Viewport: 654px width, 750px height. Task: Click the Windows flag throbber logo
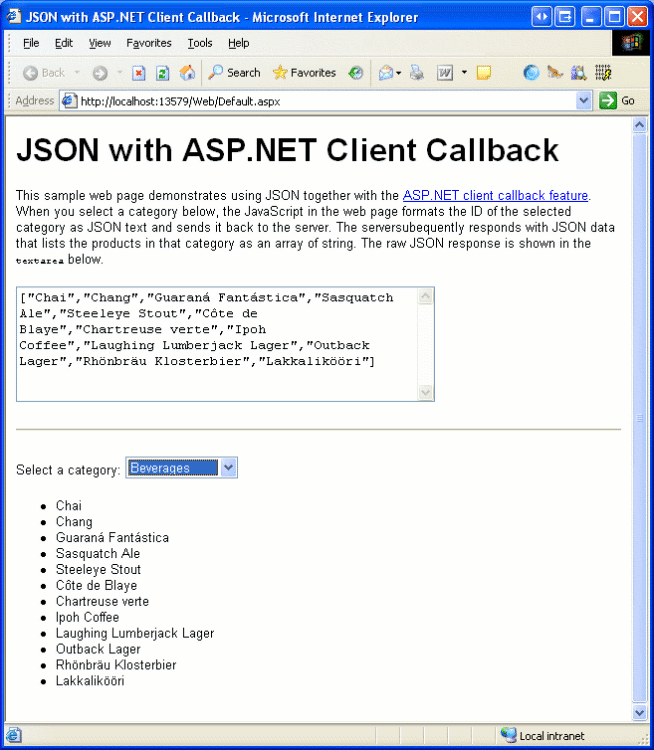(x=632, y=43)
